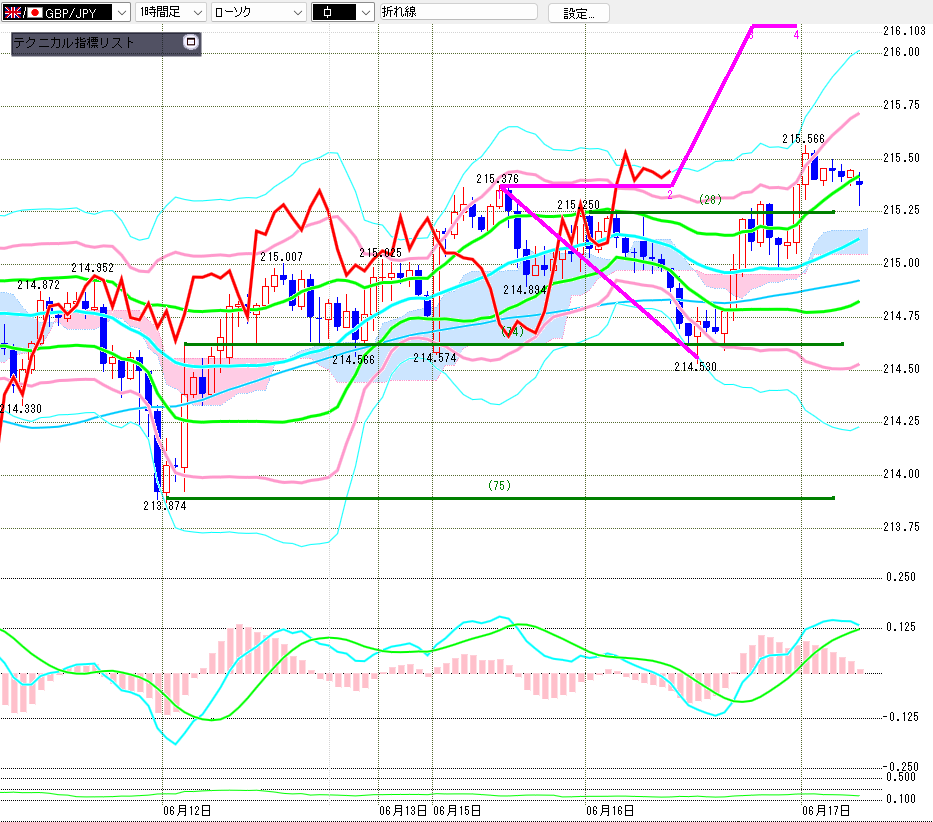The height and width of the screenshot is (822, 933).
Task: Click the 0.125 MACD axis label
Action: tap(901, 627)
